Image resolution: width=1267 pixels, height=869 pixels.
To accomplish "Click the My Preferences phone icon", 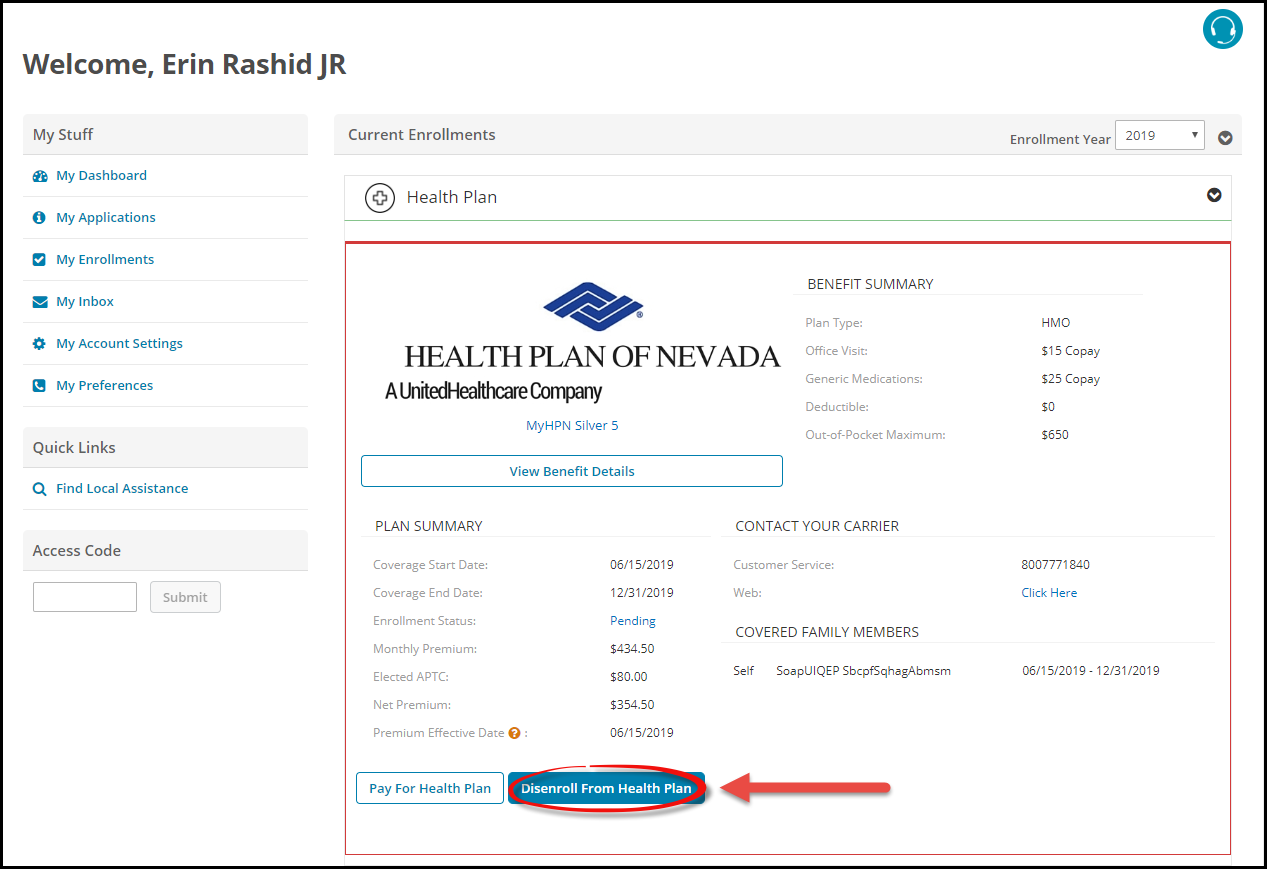I will 39,386.
